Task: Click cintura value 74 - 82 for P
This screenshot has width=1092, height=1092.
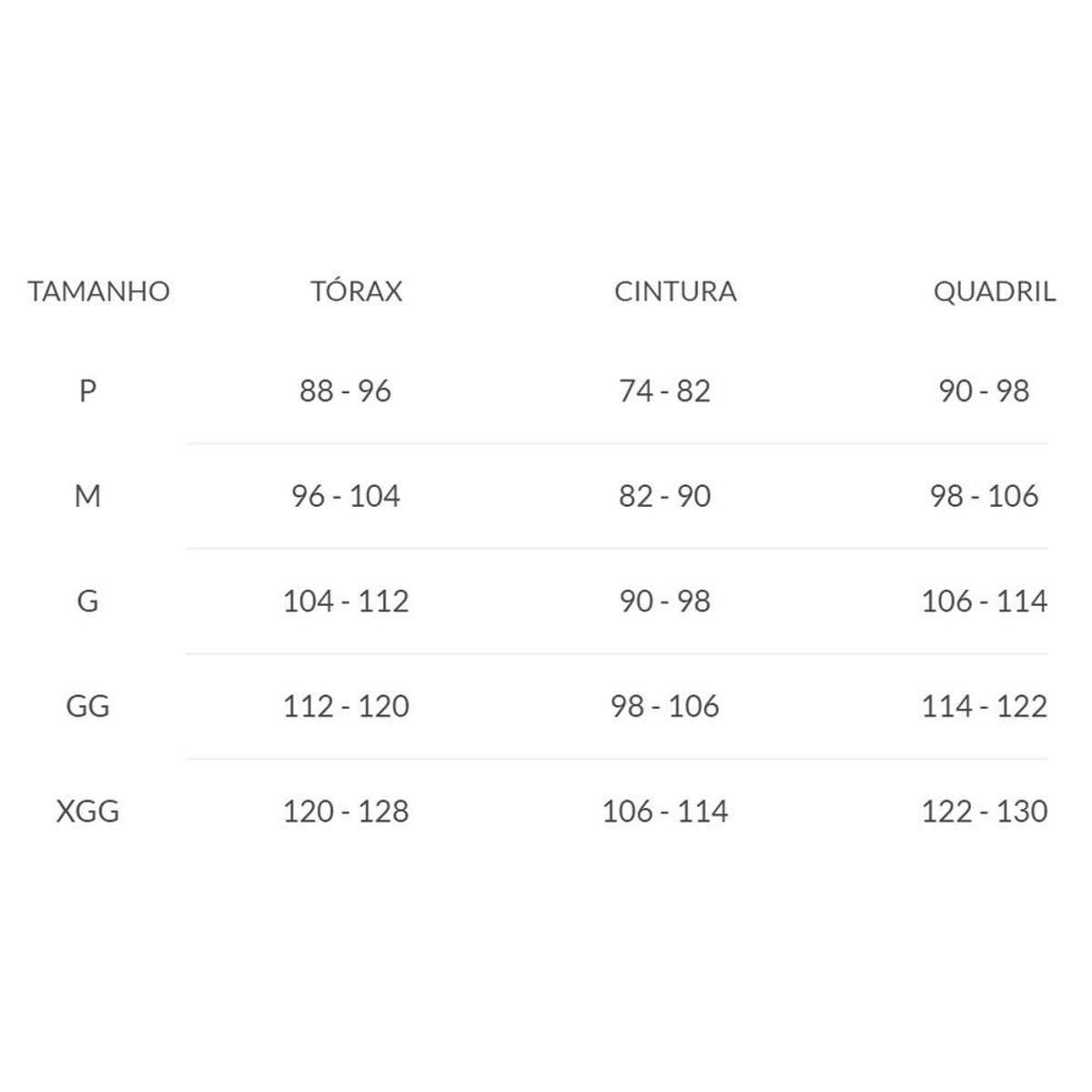Action: [664, 391]
